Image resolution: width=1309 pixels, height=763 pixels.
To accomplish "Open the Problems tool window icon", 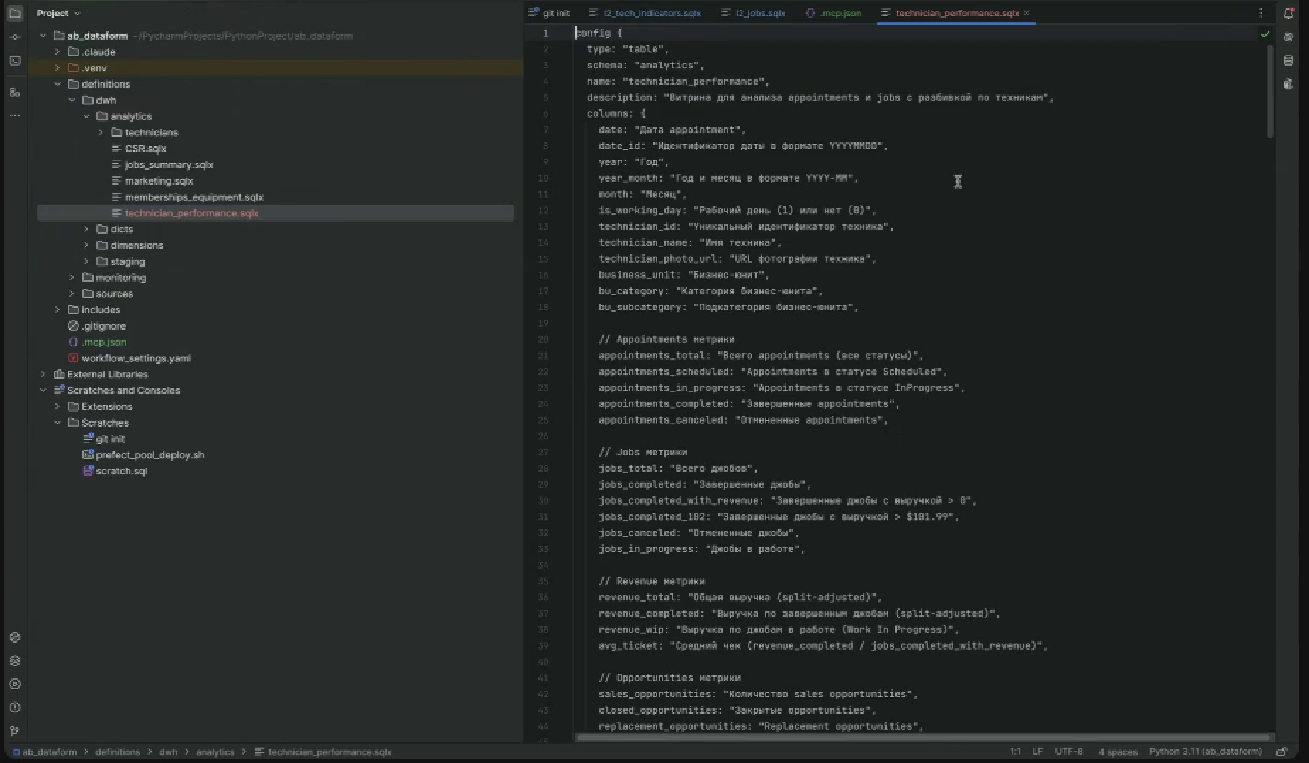I will [x=15, y=707].
